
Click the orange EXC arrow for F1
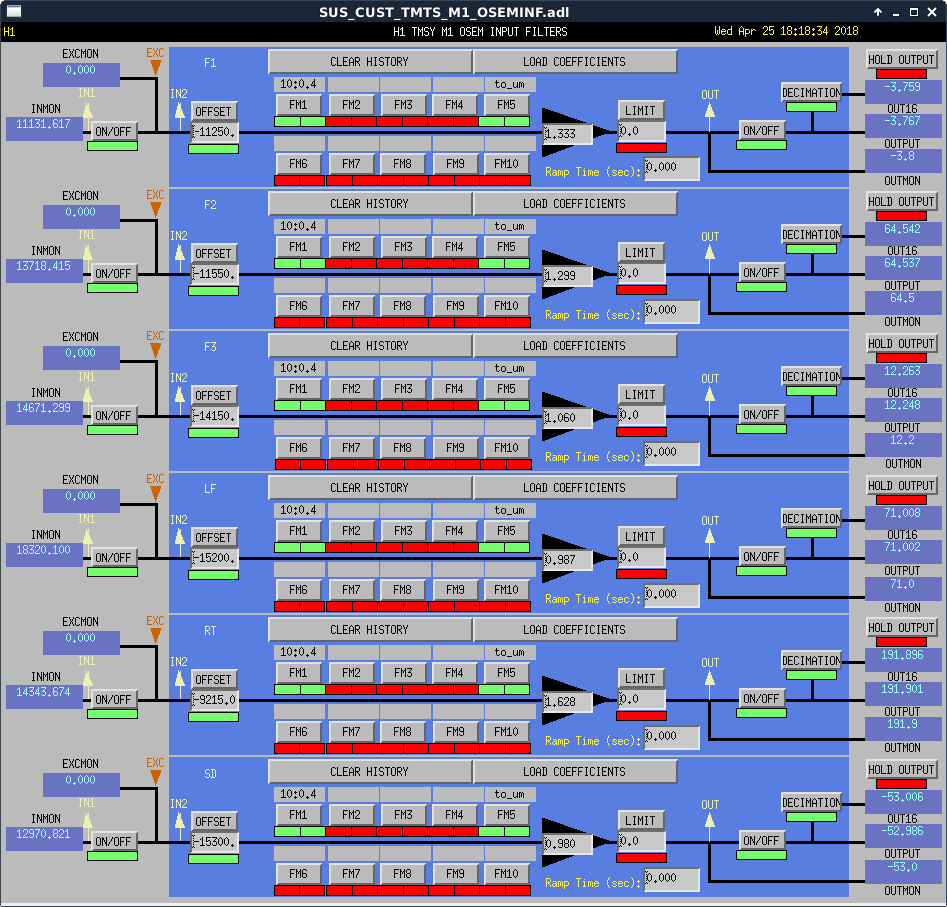(155, 68)
